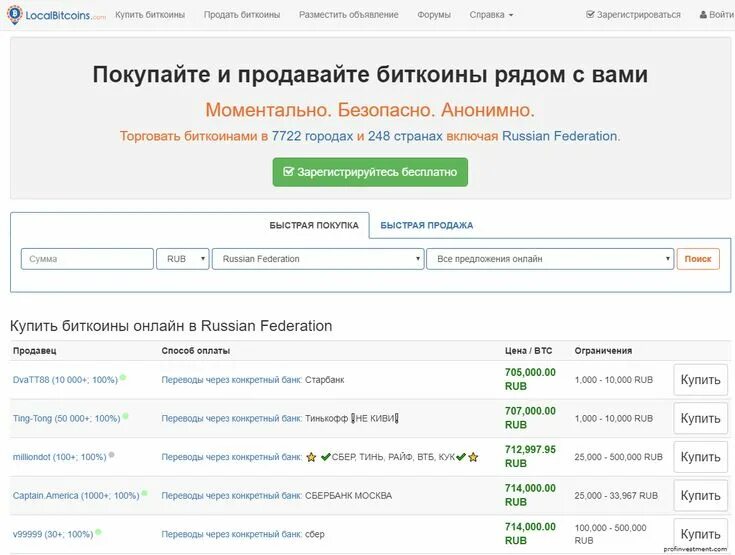Image resolution: width=735 pixels, height=555 pixels.
Task: Click DvaTT88's green online status dot
Action: [123, 377]
